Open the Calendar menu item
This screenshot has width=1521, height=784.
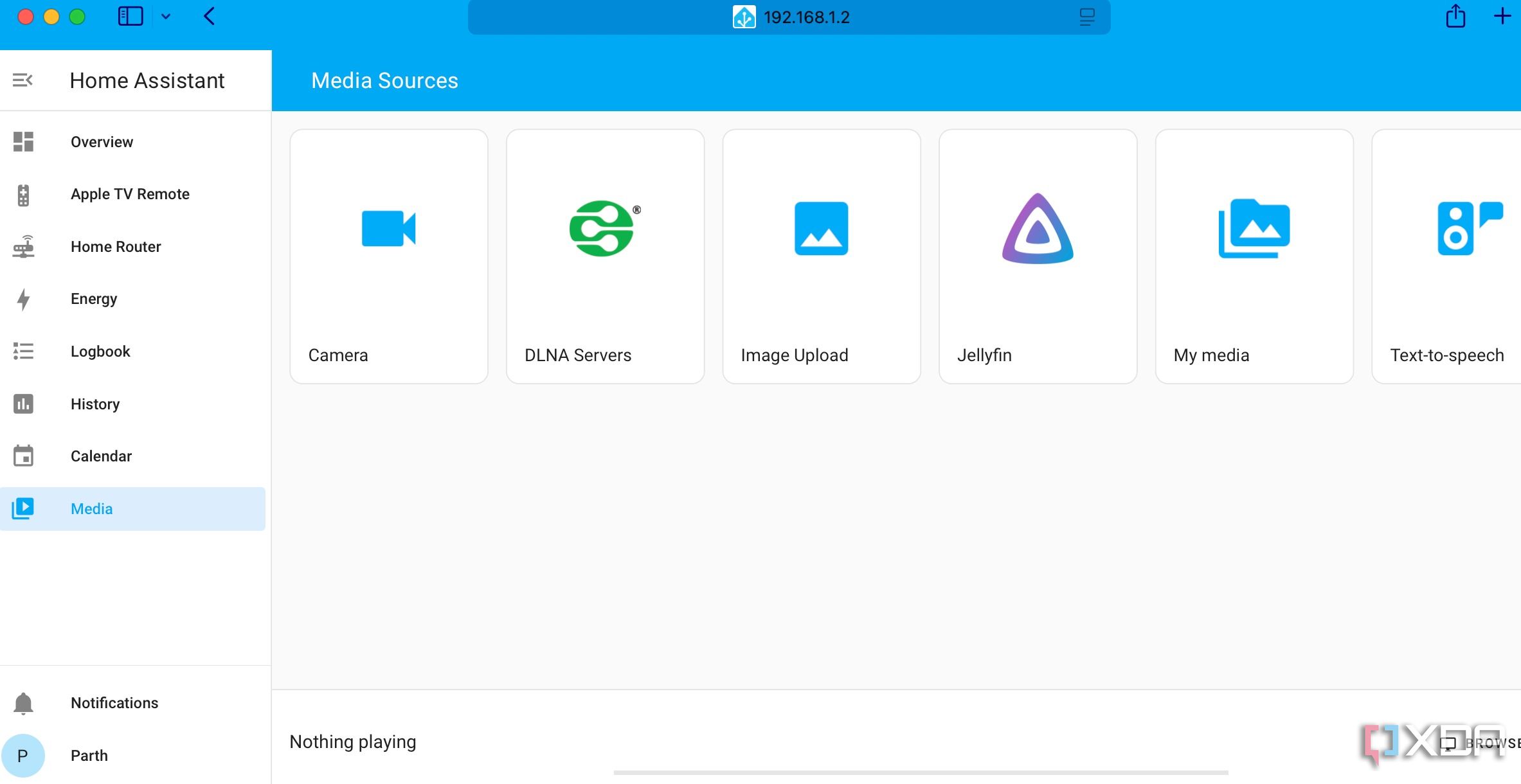point(132,456)
